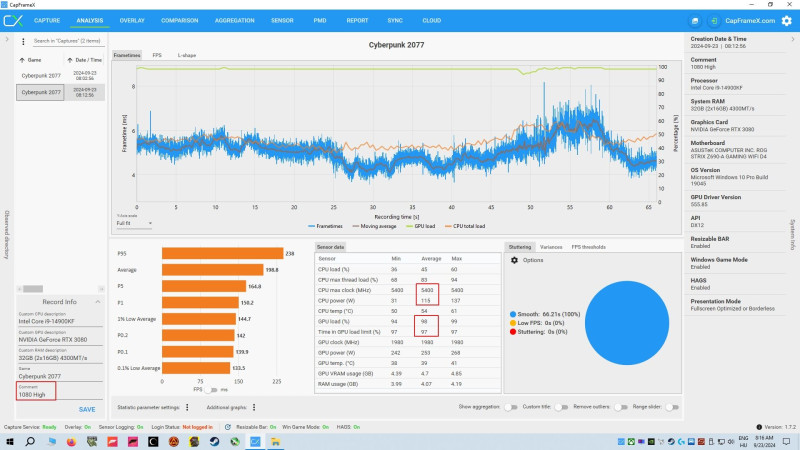Open Steam from taskbar

coord(214,441)
